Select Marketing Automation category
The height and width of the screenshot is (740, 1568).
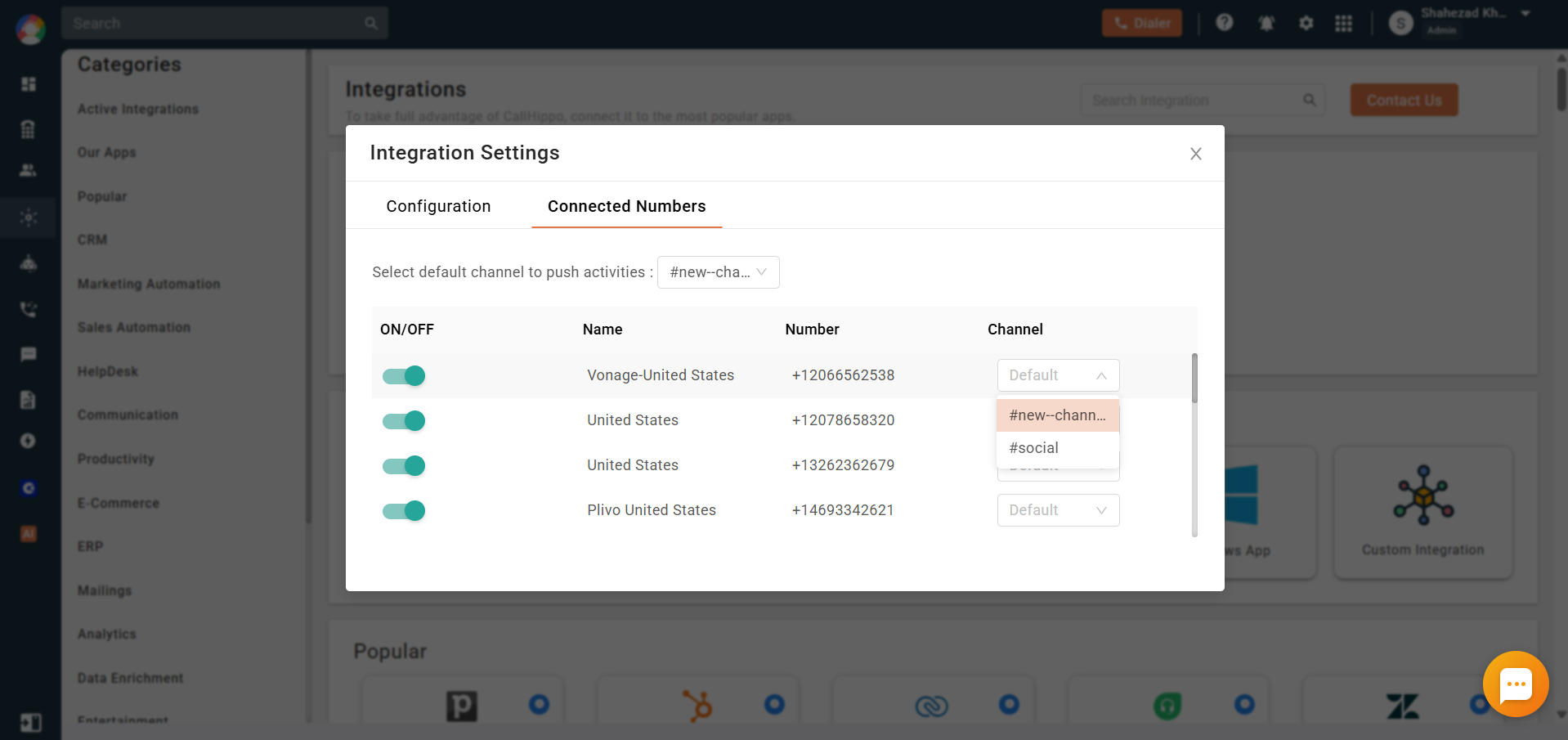pyautogui.click(x=149, y=284)
